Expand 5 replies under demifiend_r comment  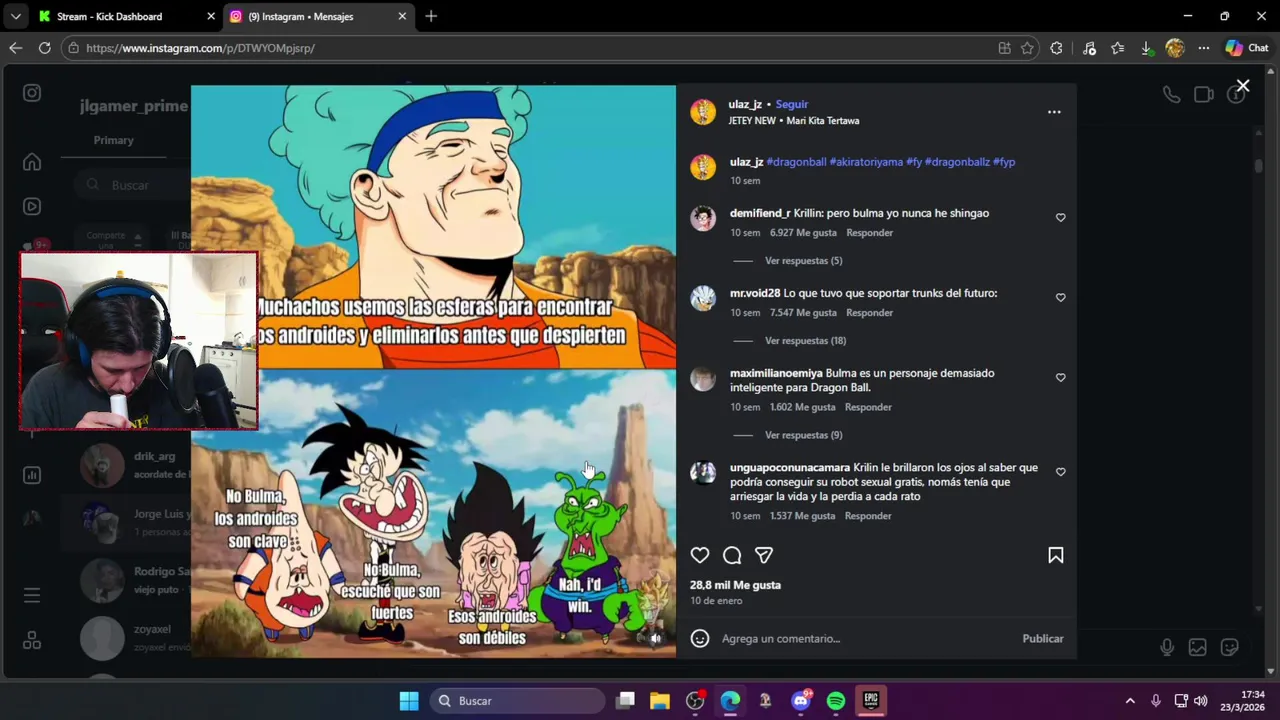coord(803,261)
